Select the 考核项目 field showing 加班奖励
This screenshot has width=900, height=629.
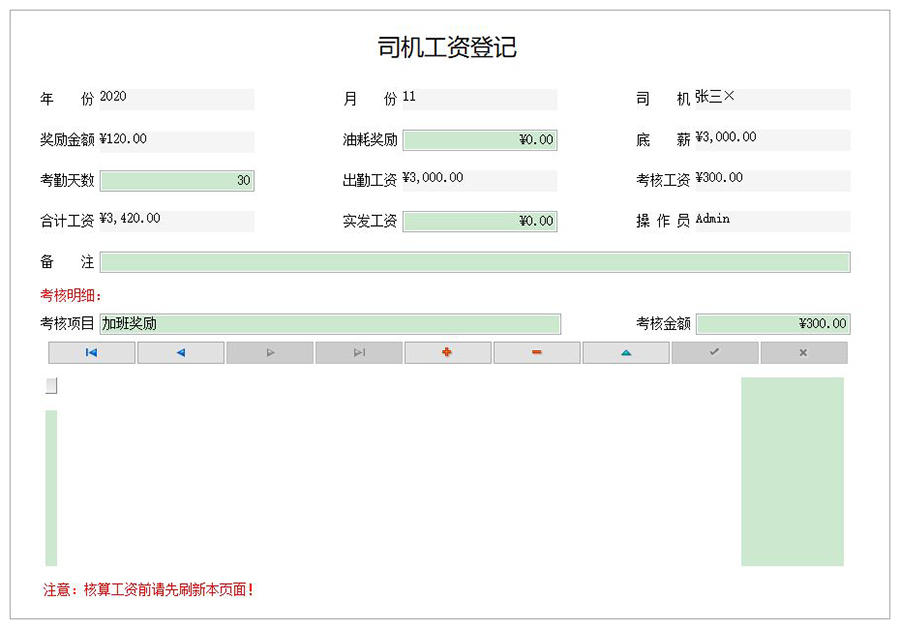click(x=330, y=324)
